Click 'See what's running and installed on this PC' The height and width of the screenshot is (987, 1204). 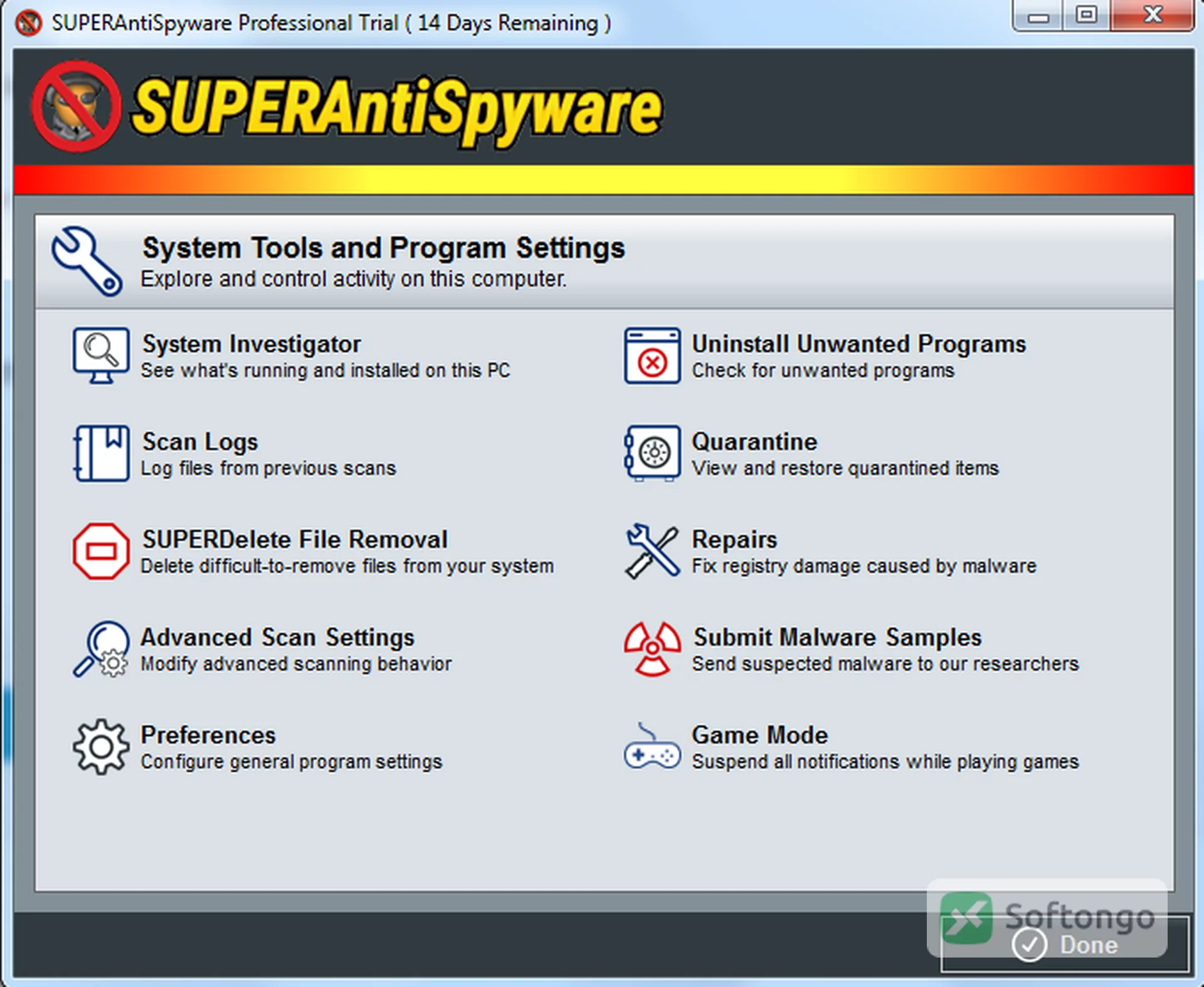point(325,371)
